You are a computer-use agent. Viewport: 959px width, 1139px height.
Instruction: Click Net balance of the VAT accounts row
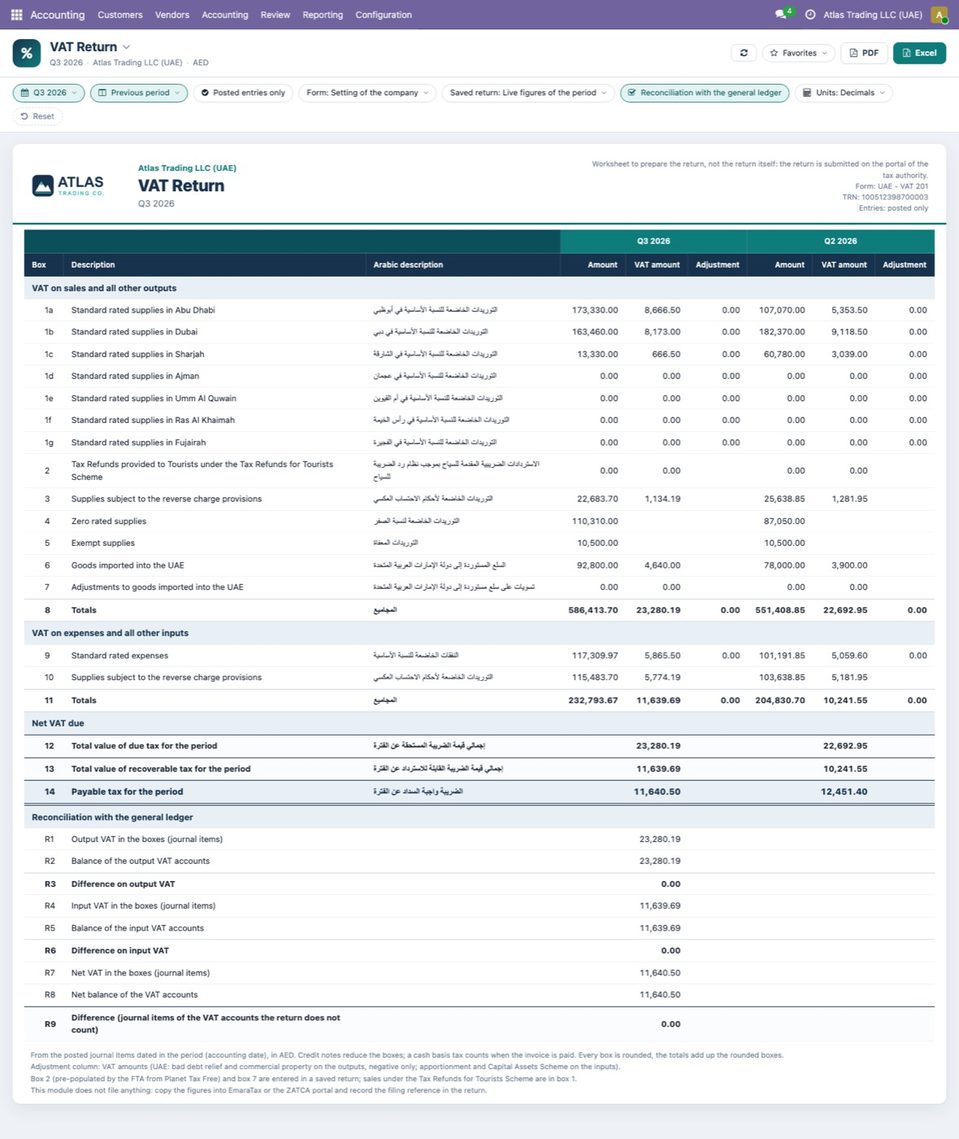tap(480, 995)
